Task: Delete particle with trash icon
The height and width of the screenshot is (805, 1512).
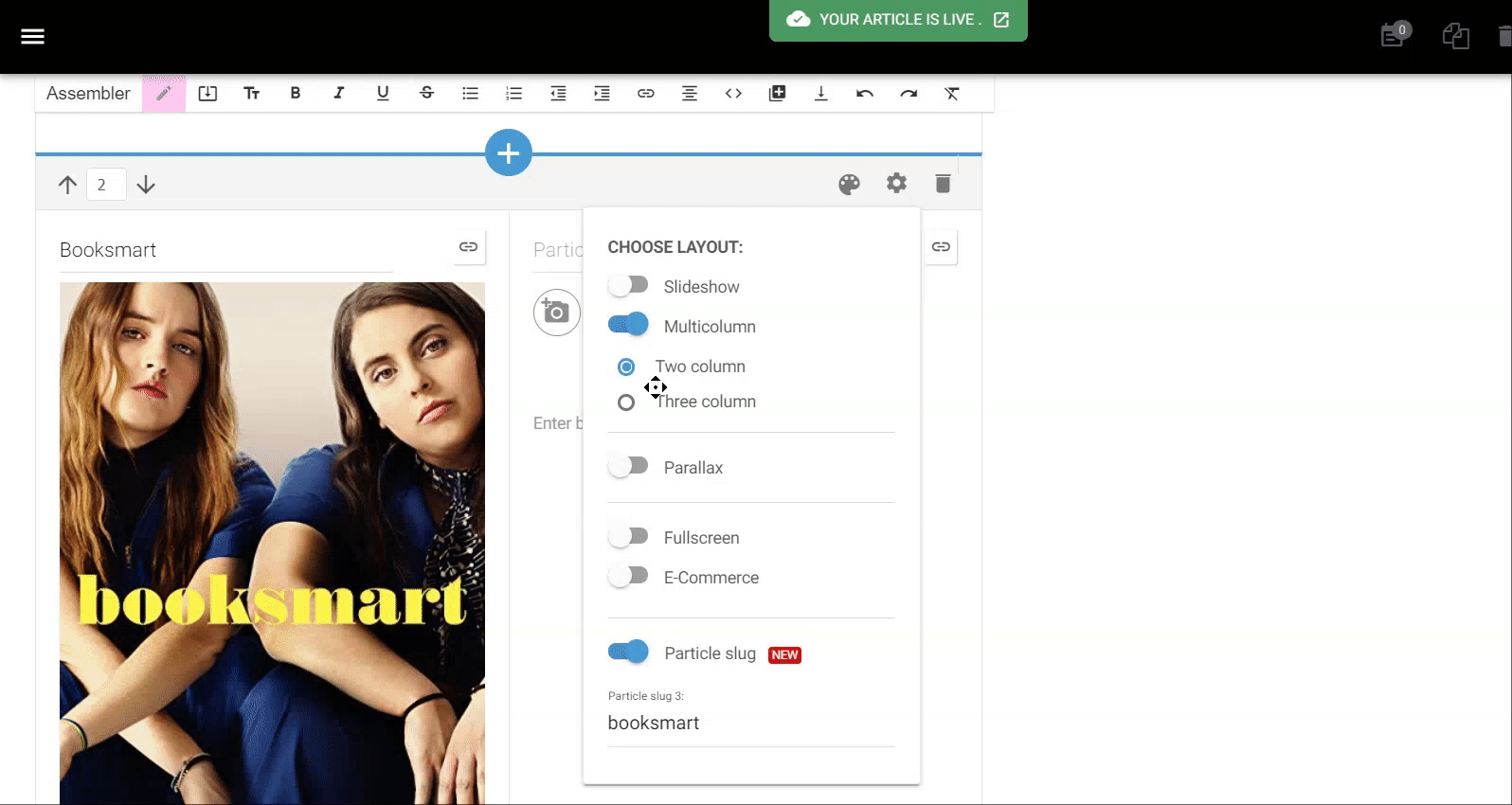Action: tap(943, 184)
